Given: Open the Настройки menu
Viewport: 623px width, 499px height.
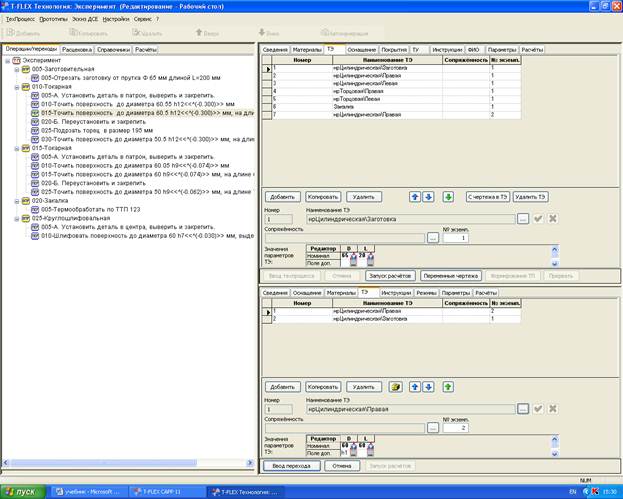Looking at the screenshot, I should point(116,19).
